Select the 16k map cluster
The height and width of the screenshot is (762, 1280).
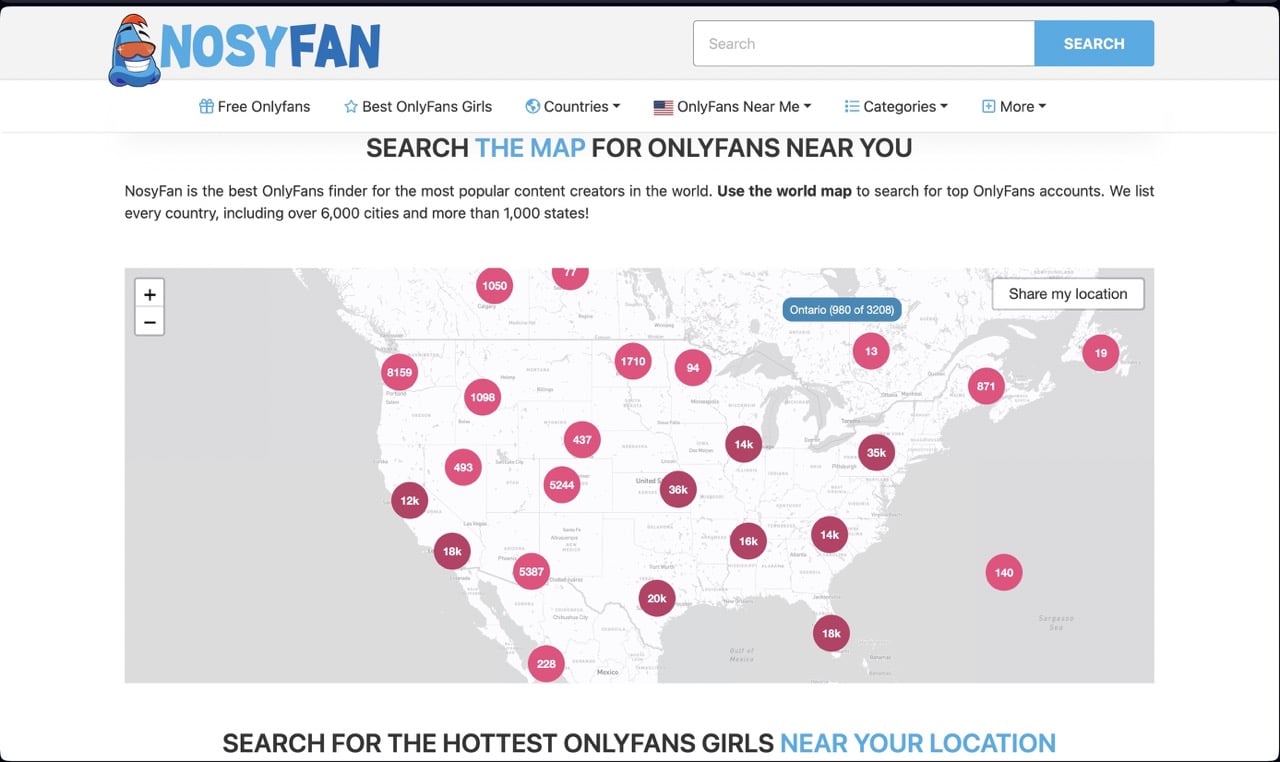[x=748, y=541]
